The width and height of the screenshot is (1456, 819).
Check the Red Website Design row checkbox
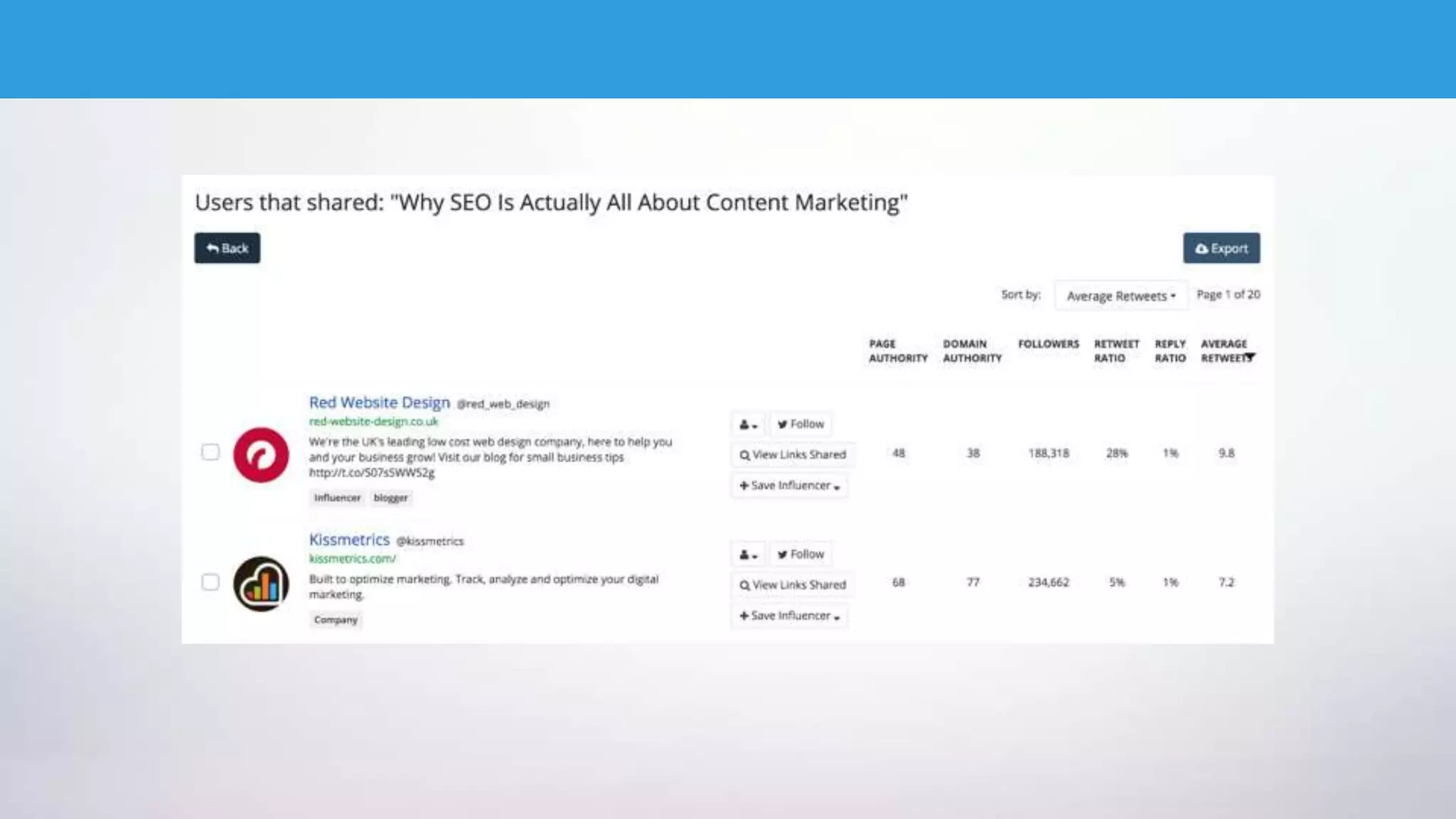point(210,452)
